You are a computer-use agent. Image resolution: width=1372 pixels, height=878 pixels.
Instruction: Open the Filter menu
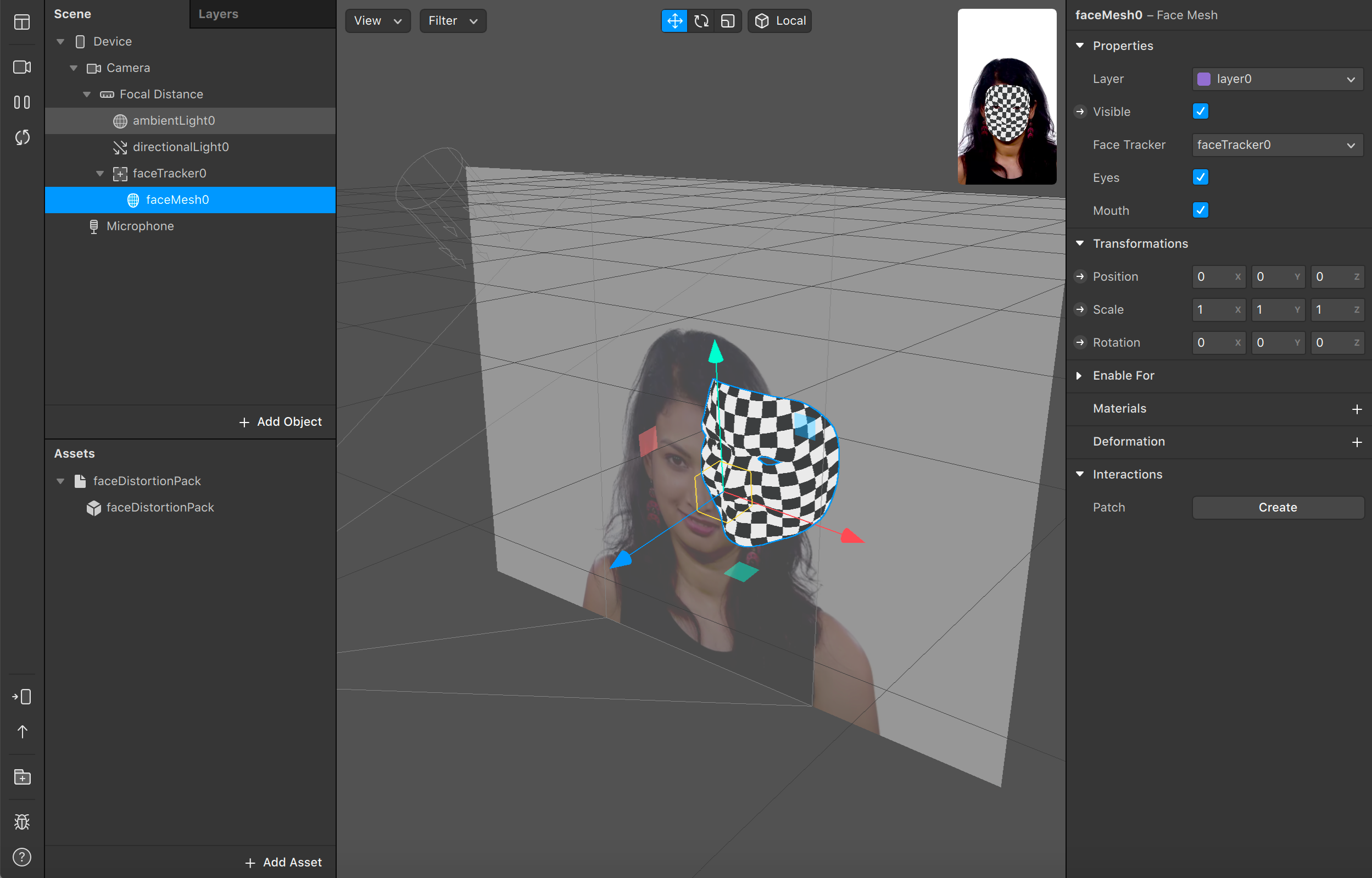(x=451, y=20)
